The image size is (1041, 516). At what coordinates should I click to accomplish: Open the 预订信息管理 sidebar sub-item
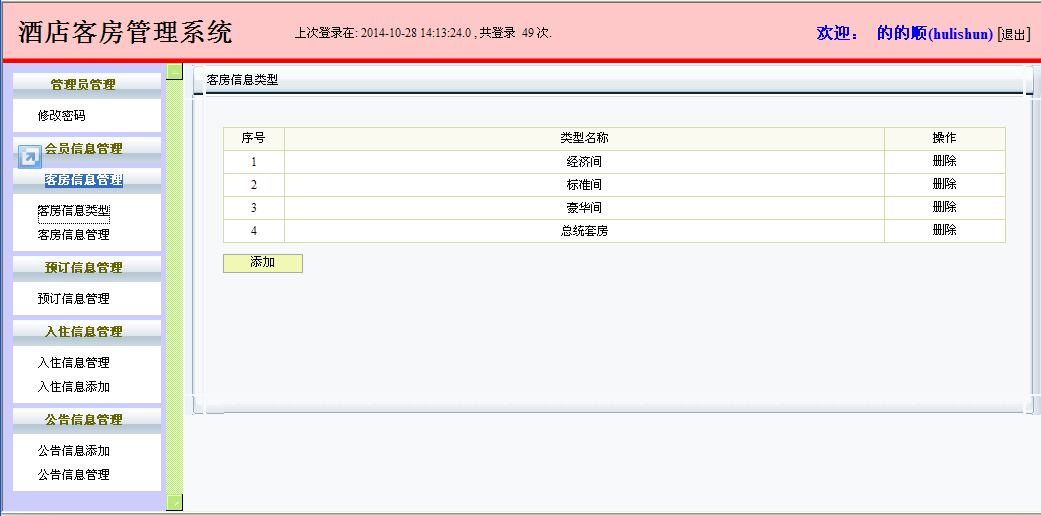(x=74, y=299)
